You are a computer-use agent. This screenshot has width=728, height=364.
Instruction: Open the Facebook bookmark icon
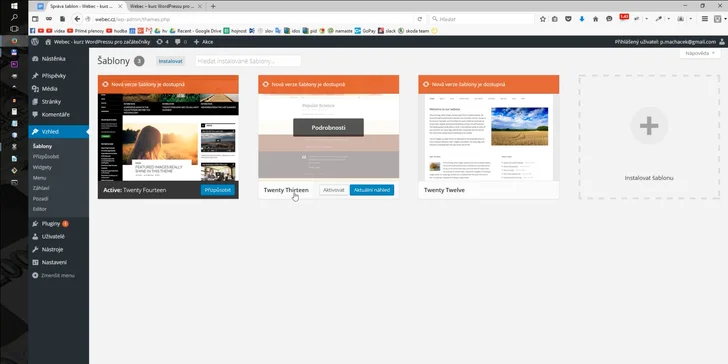point(32,31)
